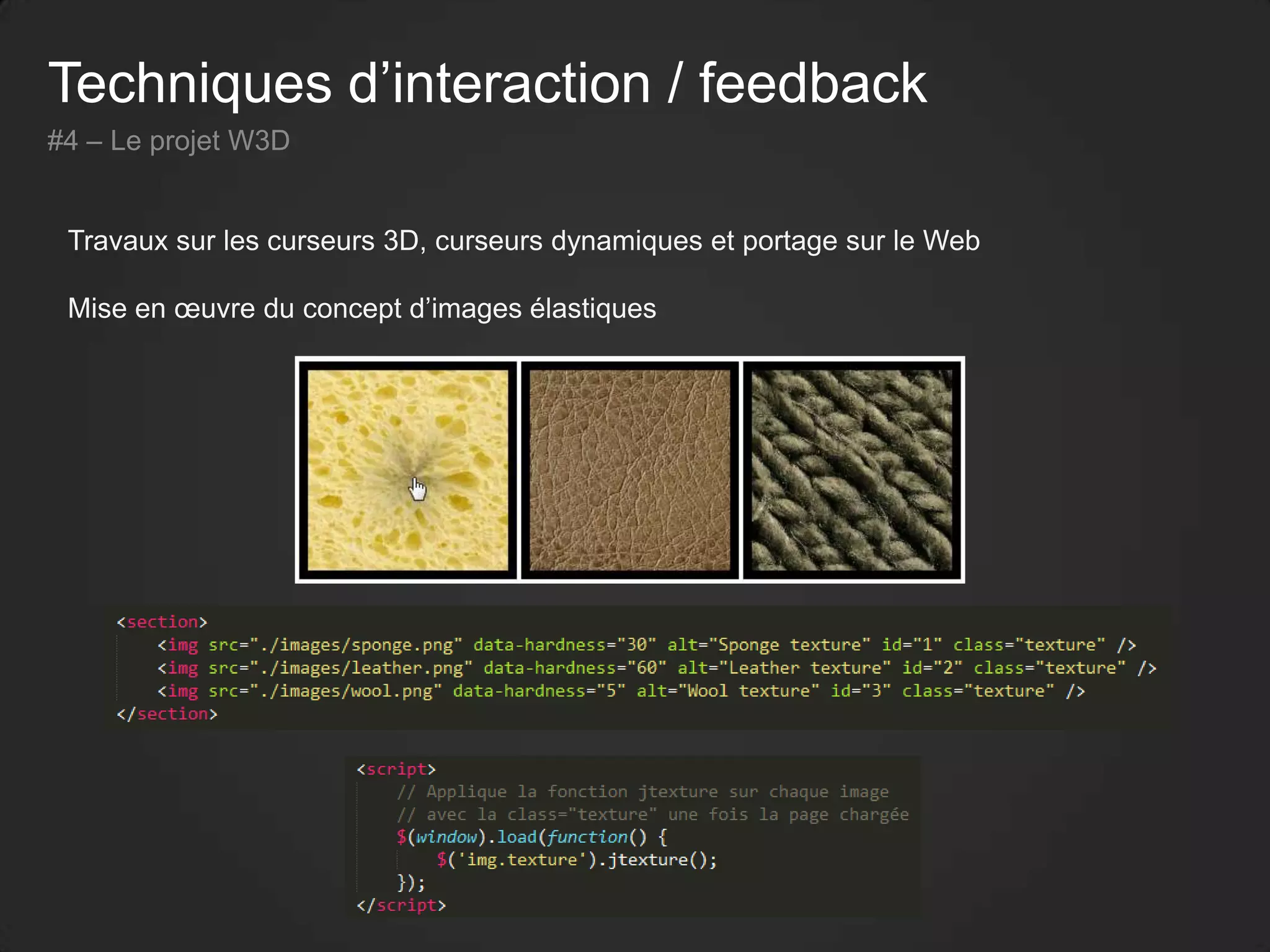Click the opening <section> tag
Viewport: 1270px width, 952px height.
[x=162, y=622]
